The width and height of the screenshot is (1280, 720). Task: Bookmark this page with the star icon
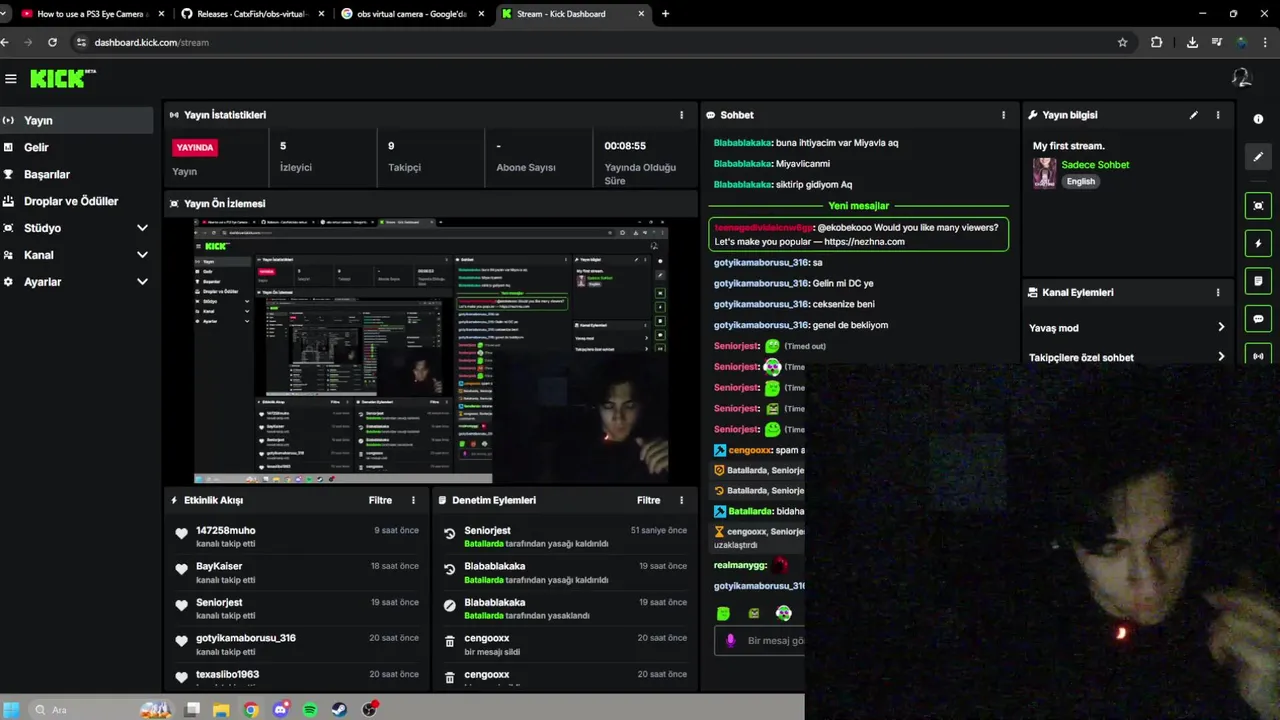pos(1122,42)
